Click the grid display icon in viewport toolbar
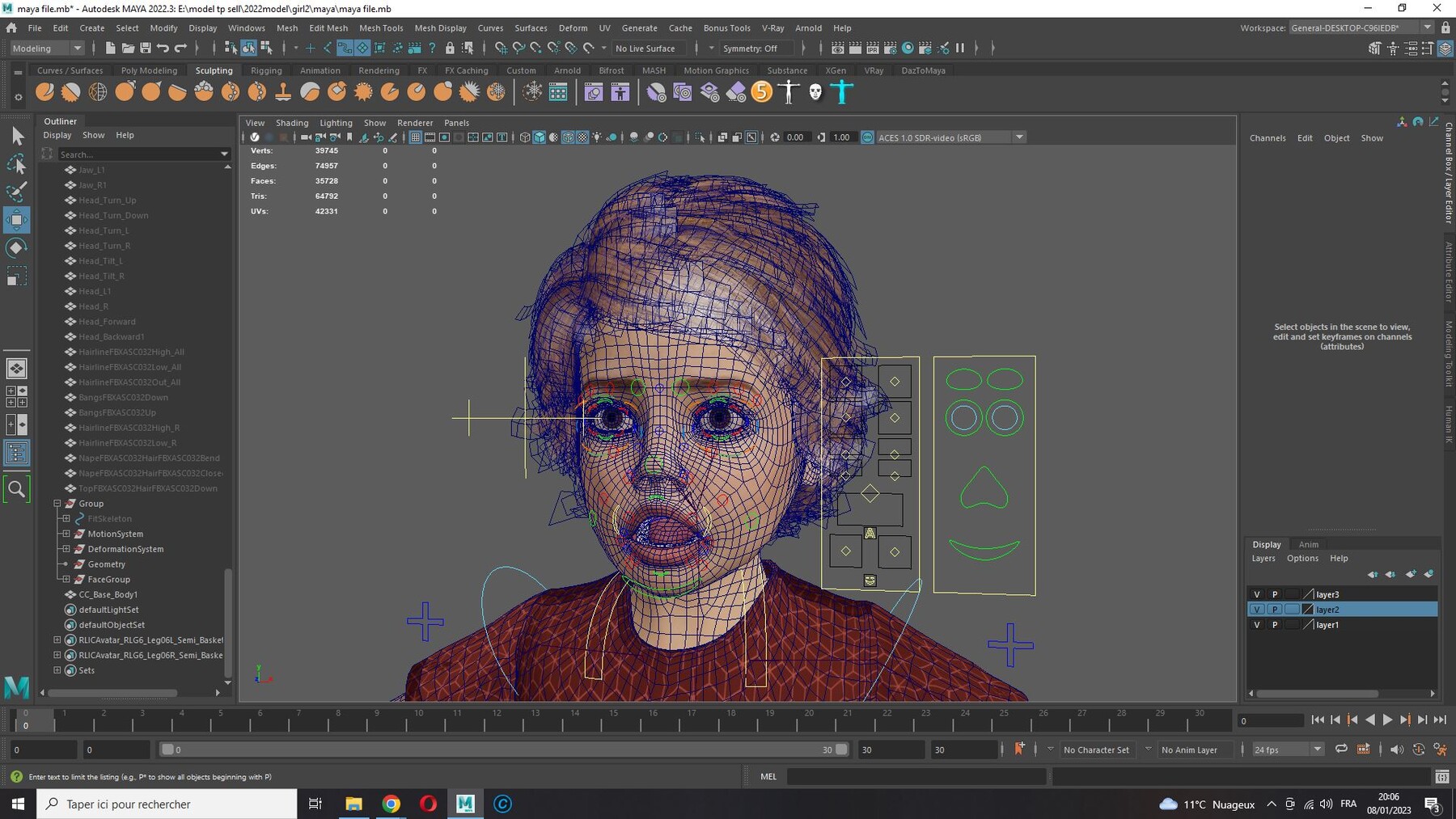 click(415, 137)
